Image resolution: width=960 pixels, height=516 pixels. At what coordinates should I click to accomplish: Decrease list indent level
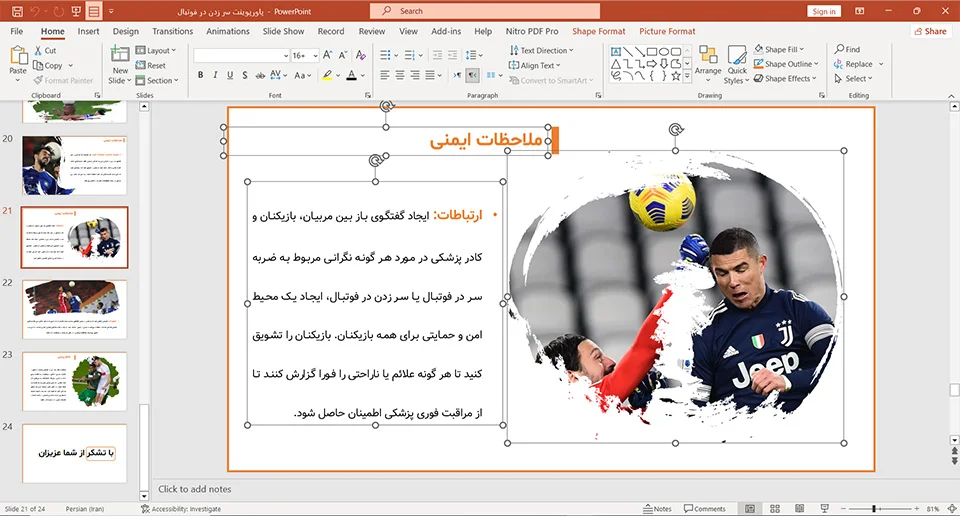click(x=437, y=55)
